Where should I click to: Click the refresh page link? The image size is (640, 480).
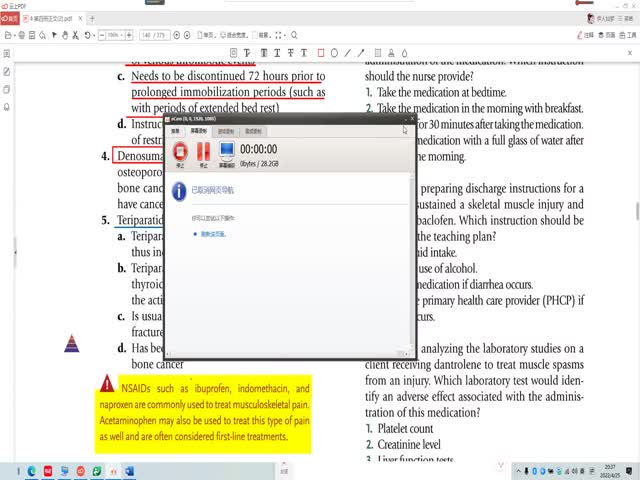209,234
